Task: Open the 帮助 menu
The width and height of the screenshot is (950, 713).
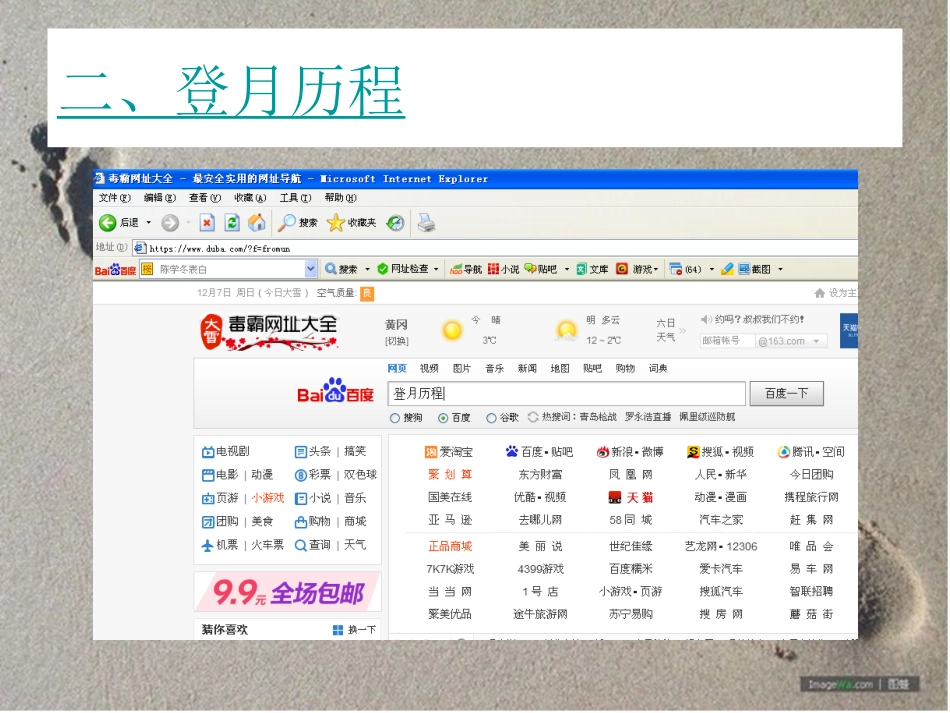Action: (x=340, y=198)
